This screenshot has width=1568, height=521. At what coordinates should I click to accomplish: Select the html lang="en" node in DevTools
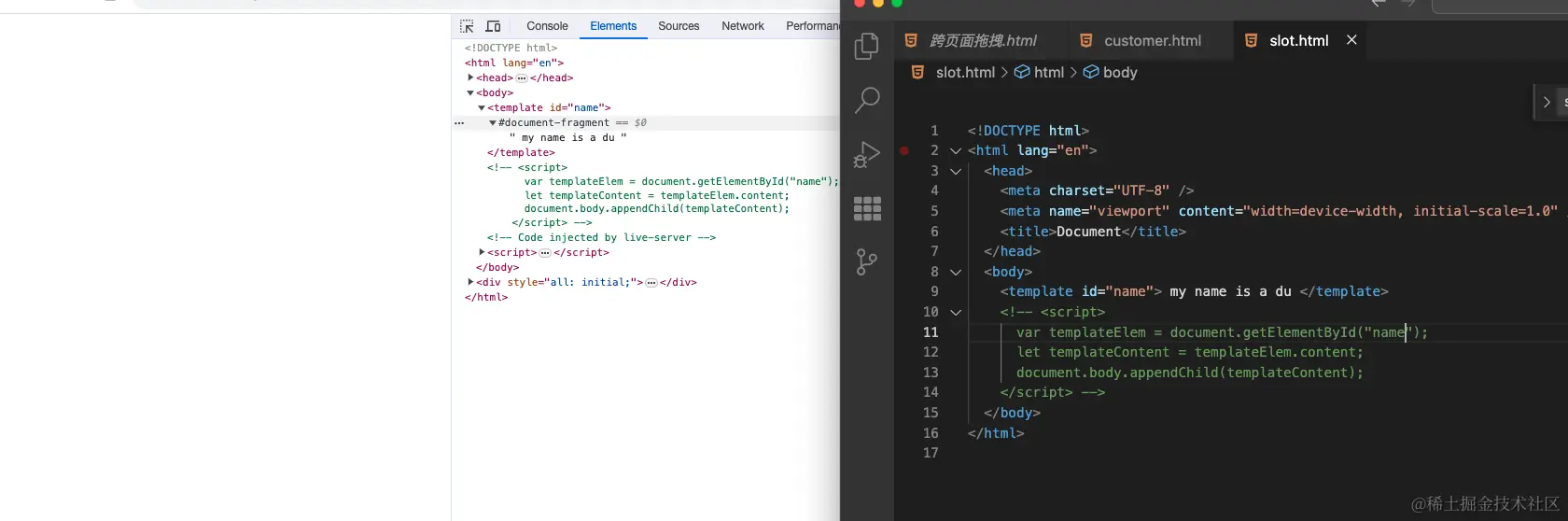coord(513,63)
